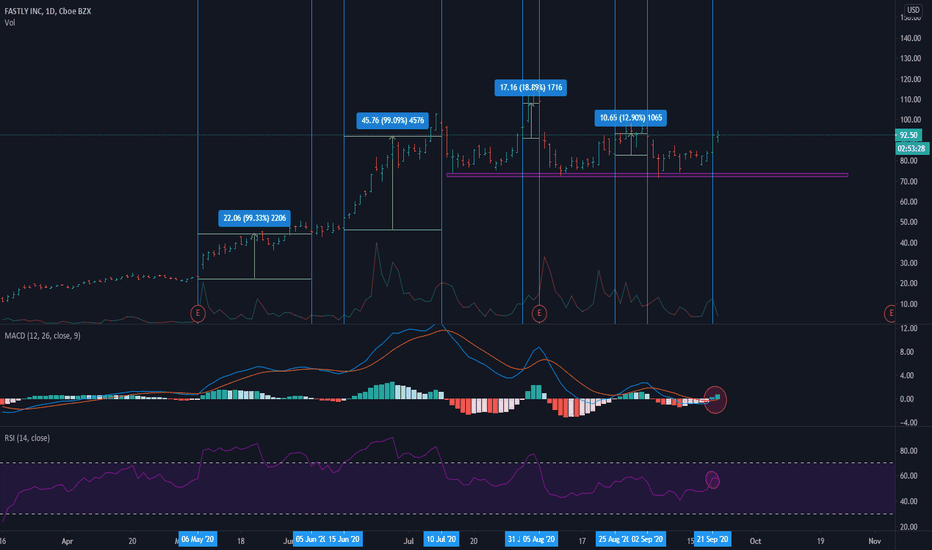Viewport: 932px width, 550px height.
Task: Click Jul on the time axis
Action: pyautogui.click(x=408, y=541)
